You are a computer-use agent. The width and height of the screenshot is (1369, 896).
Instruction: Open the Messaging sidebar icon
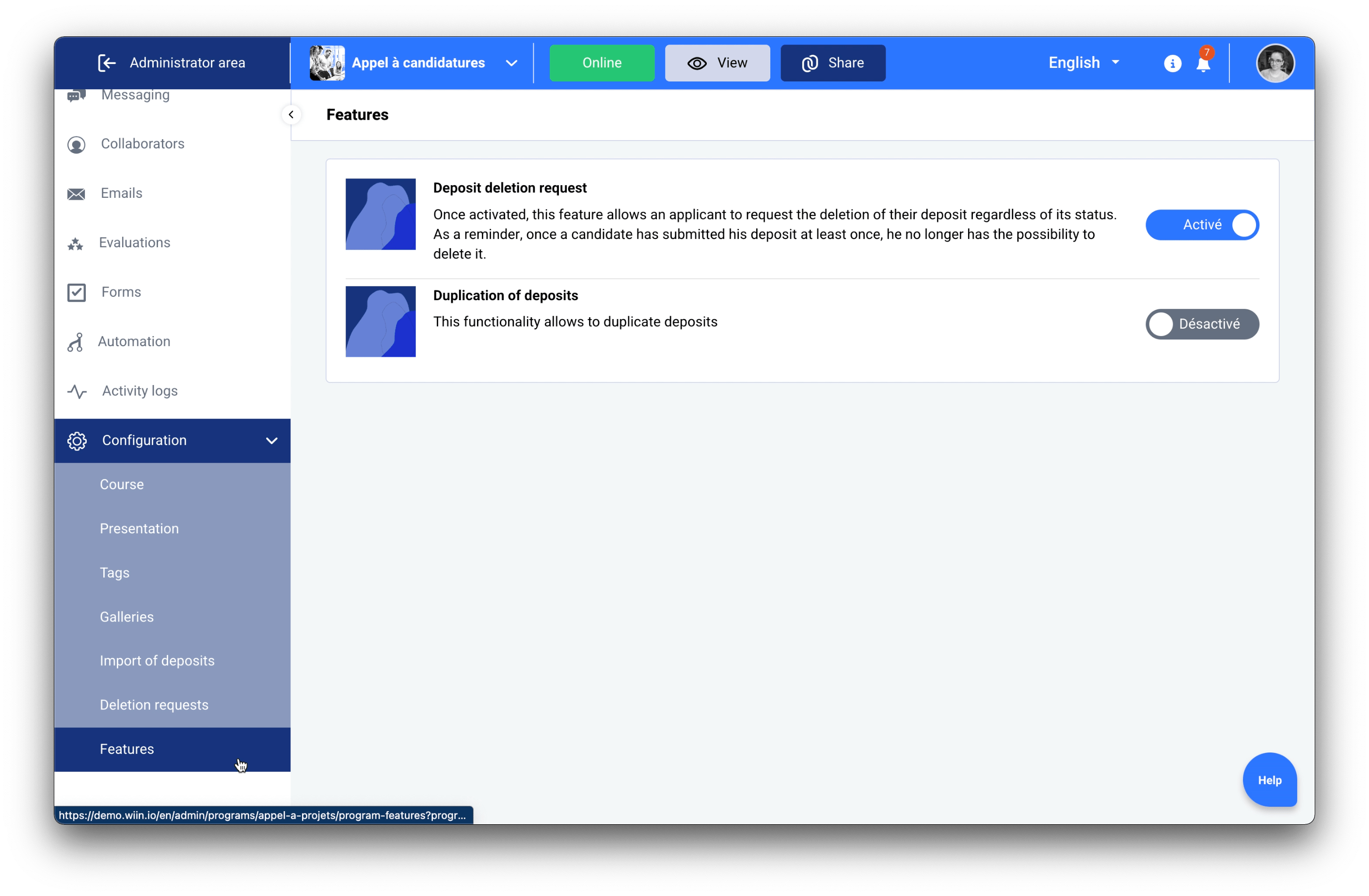tap(77, 96)
